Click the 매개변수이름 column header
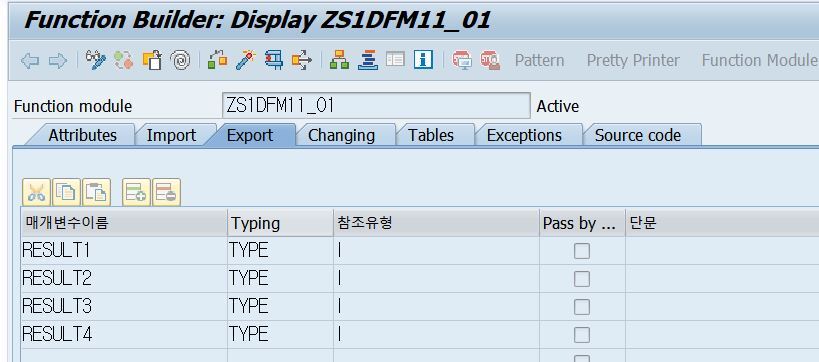This screenshot has height=362, width=819. point(124,223)
